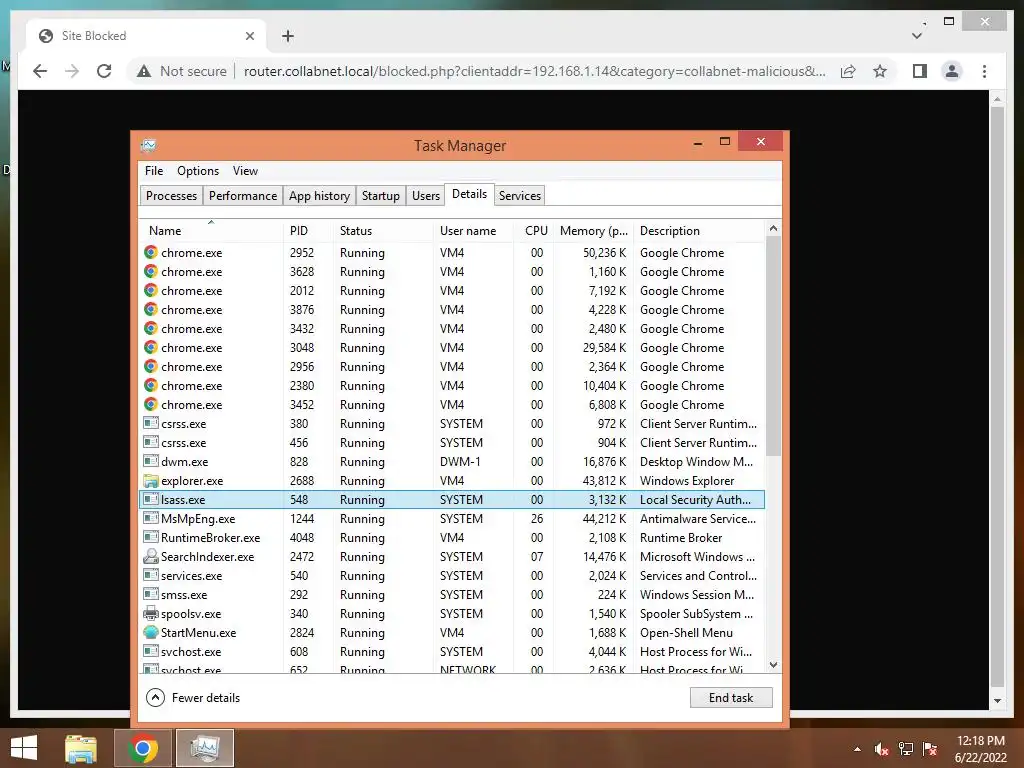Open the File menu in Task Manager
This screenshot has height=768, width=1024.
(154, 170)
